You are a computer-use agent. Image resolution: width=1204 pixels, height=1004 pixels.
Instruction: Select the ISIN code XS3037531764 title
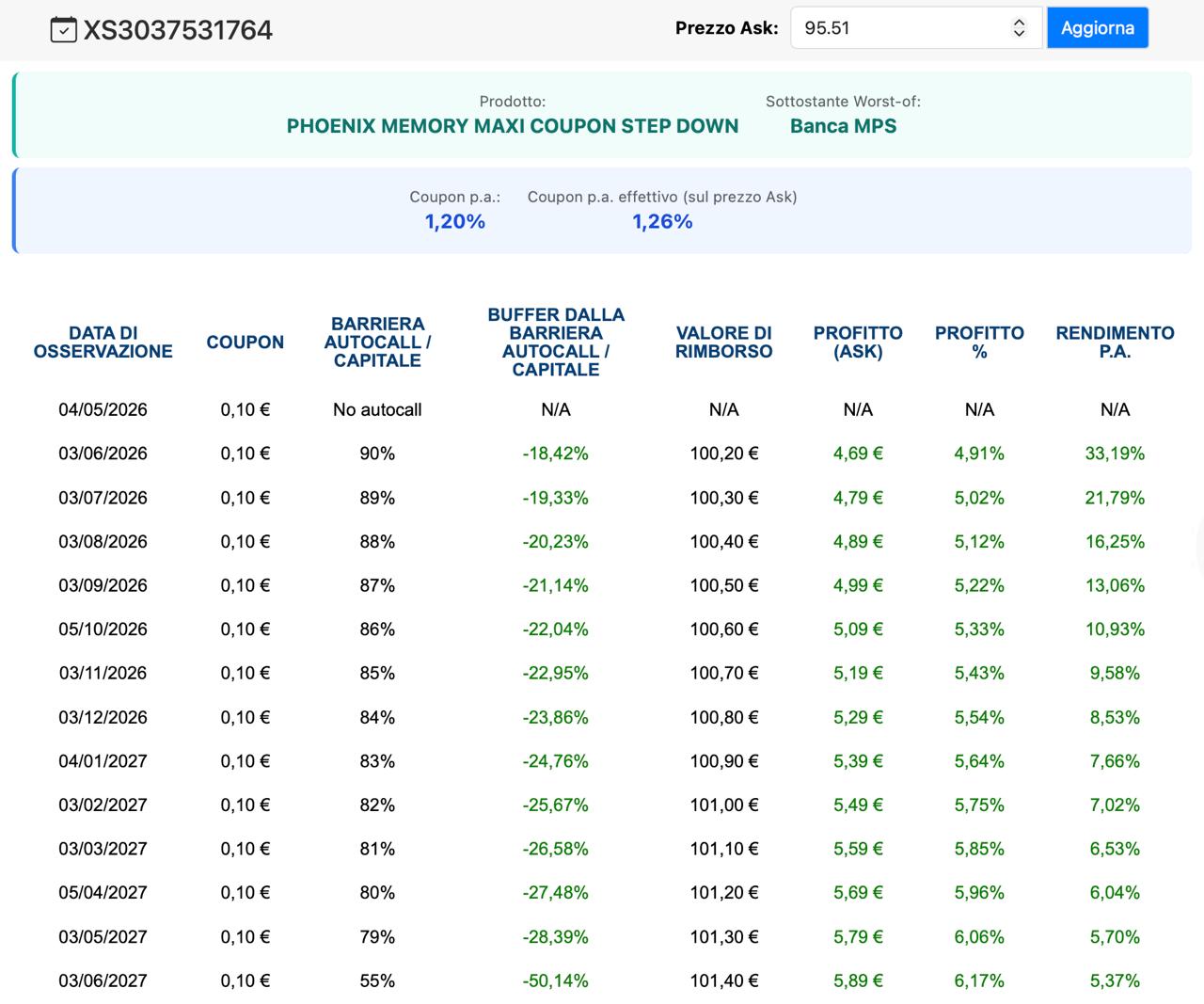pos(178,30)
